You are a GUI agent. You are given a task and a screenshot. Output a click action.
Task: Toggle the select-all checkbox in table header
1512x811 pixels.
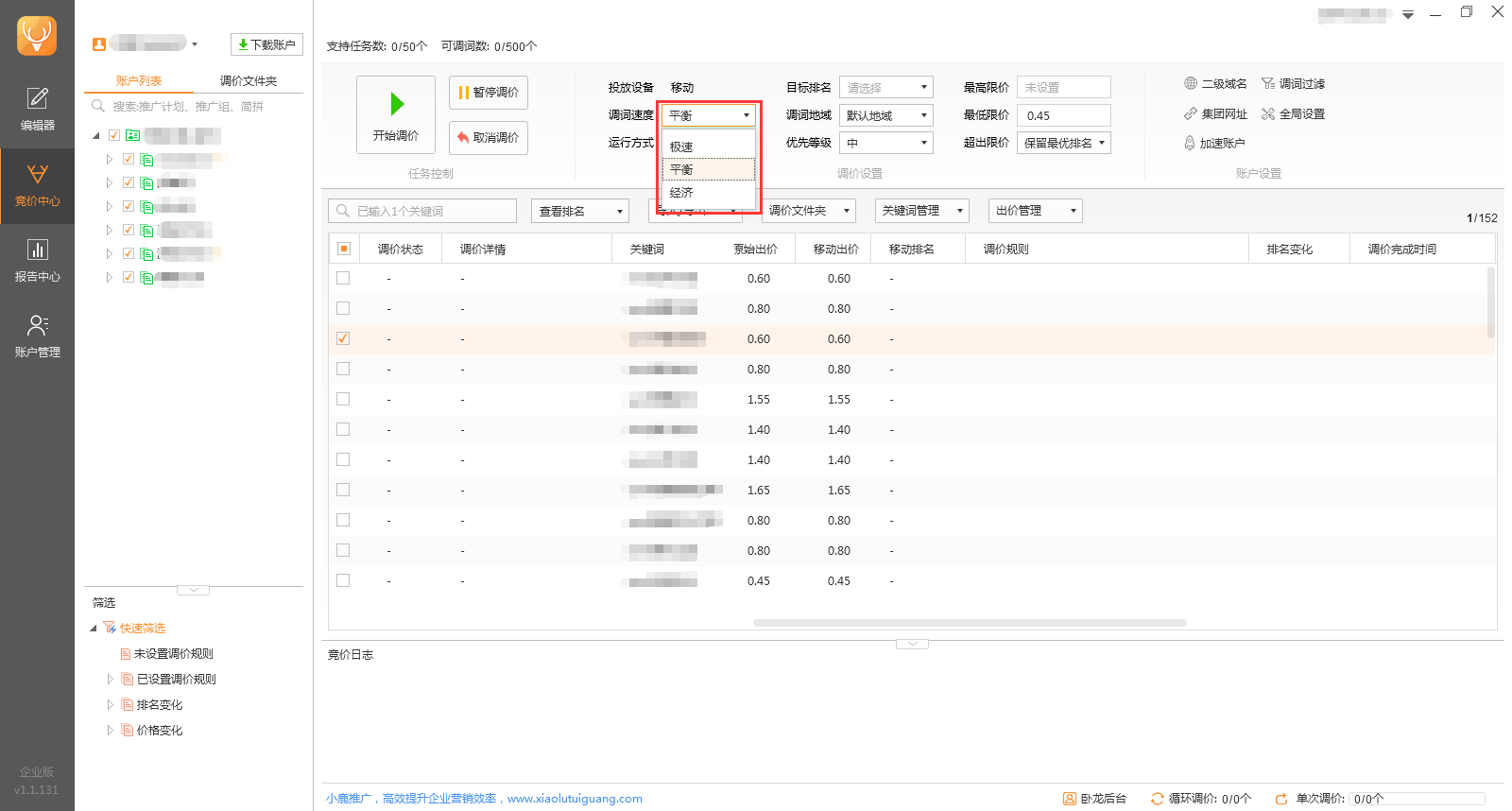(x=344, y=249)
